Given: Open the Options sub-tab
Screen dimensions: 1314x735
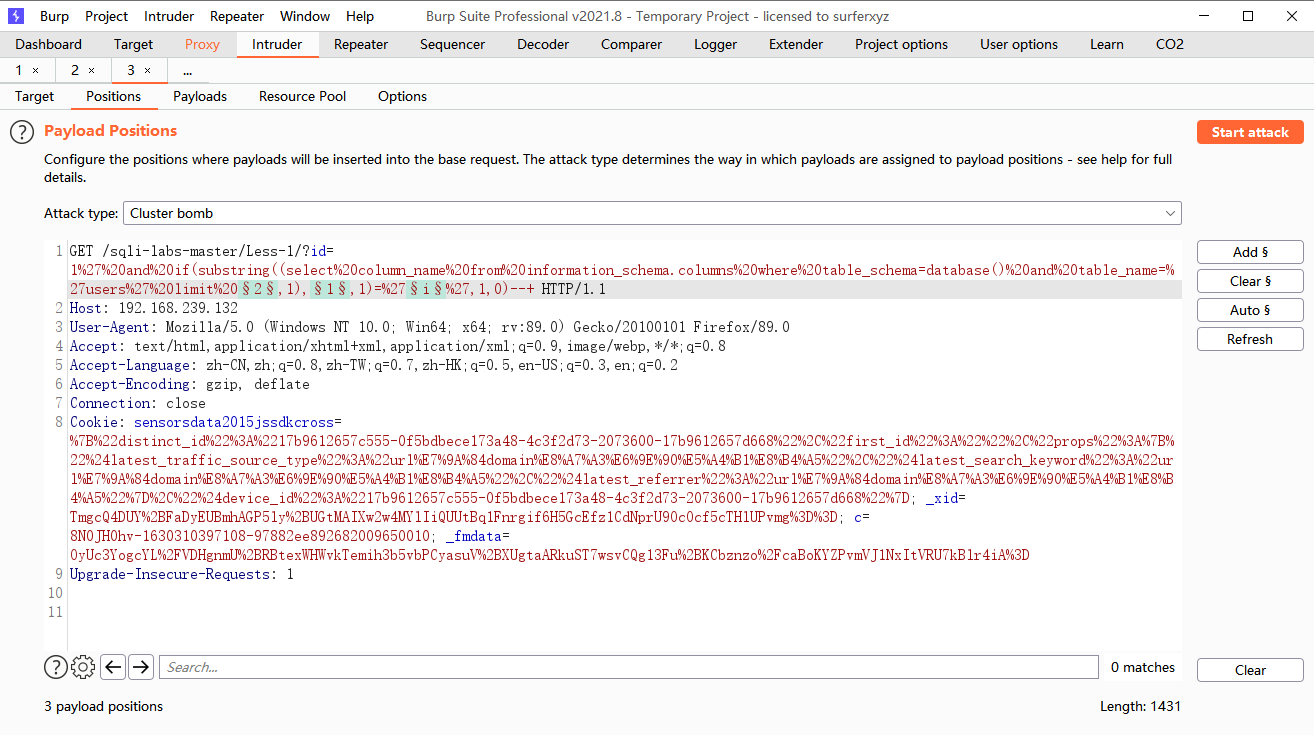Looking at the screenshot, I should pos(402,96).
